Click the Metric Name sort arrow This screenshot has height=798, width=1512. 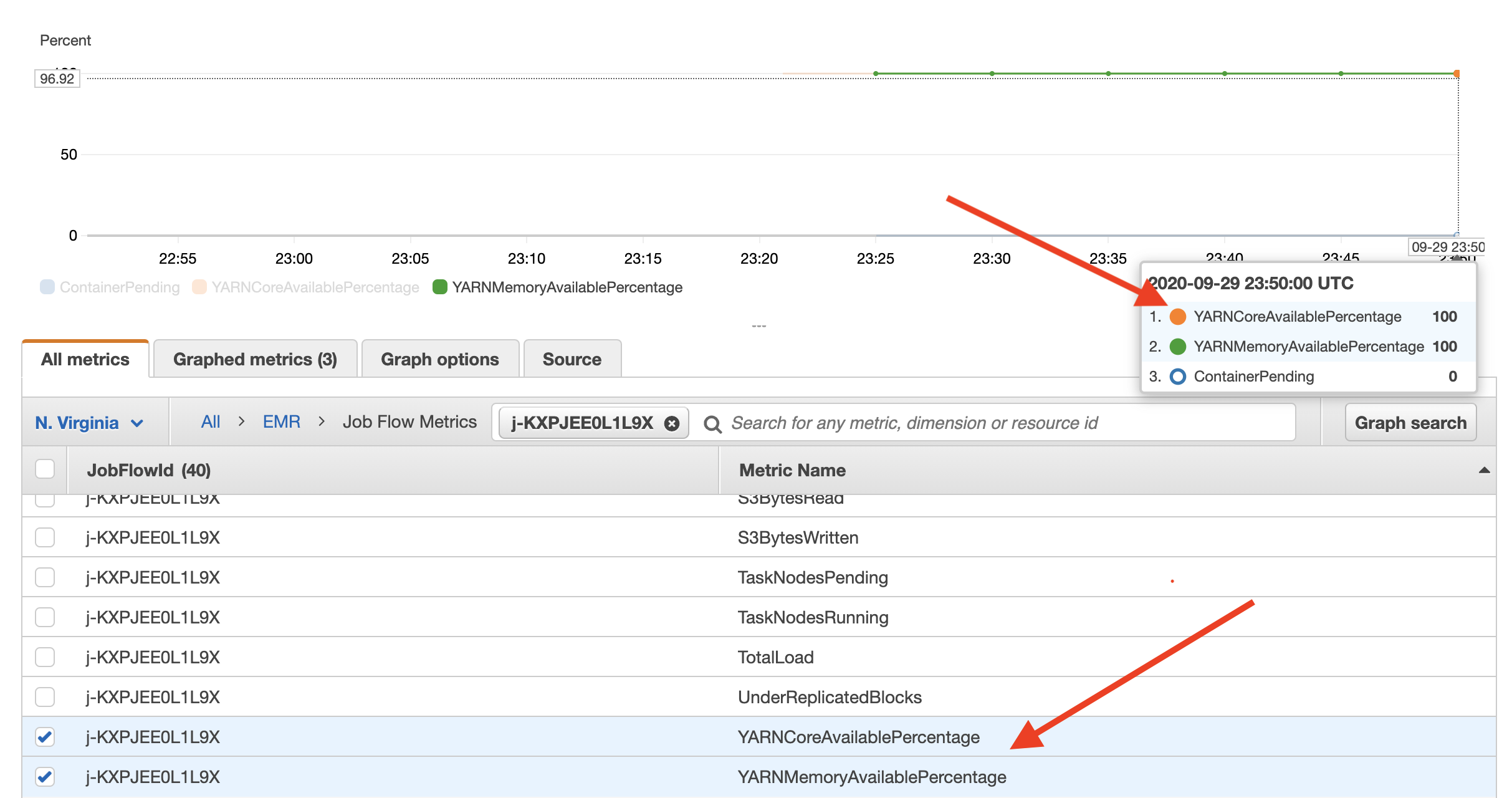pos(1484,471)
